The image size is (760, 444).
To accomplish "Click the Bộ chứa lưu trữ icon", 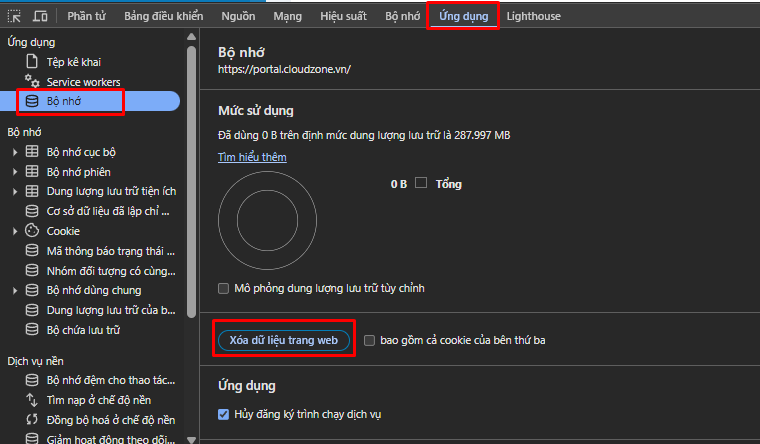I will pos(32,330).
